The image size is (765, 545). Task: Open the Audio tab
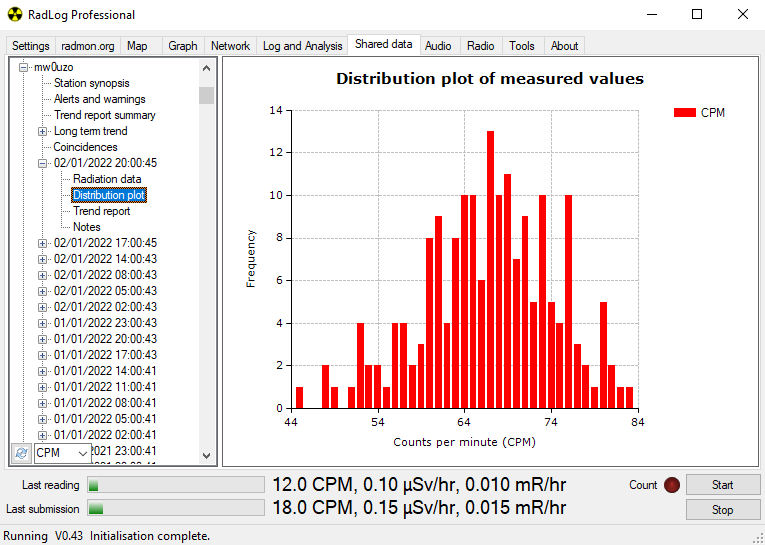438,46
